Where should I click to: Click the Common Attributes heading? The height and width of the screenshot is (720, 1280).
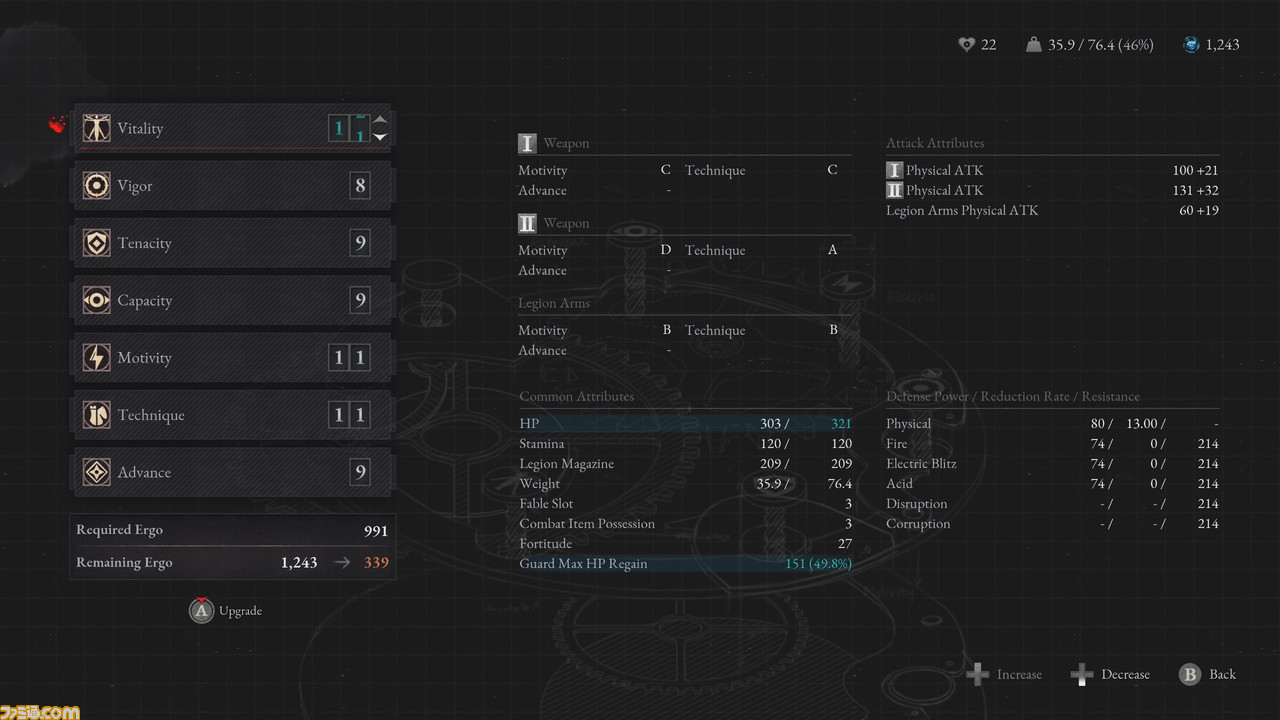pos(577,397)
